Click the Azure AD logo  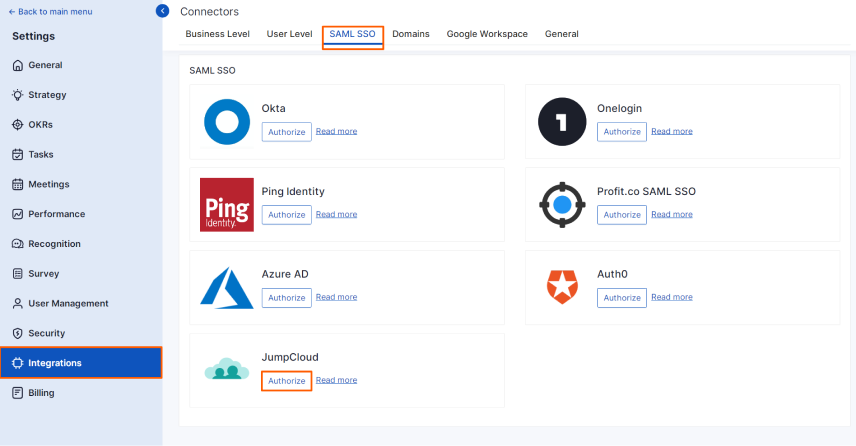(227, 288)
